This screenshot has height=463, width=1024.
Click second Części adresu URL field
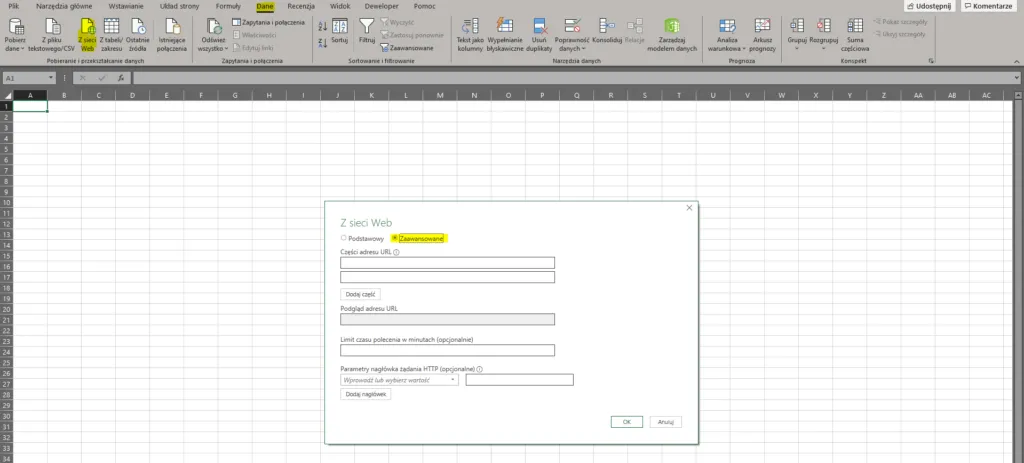(x=447, y=277)
